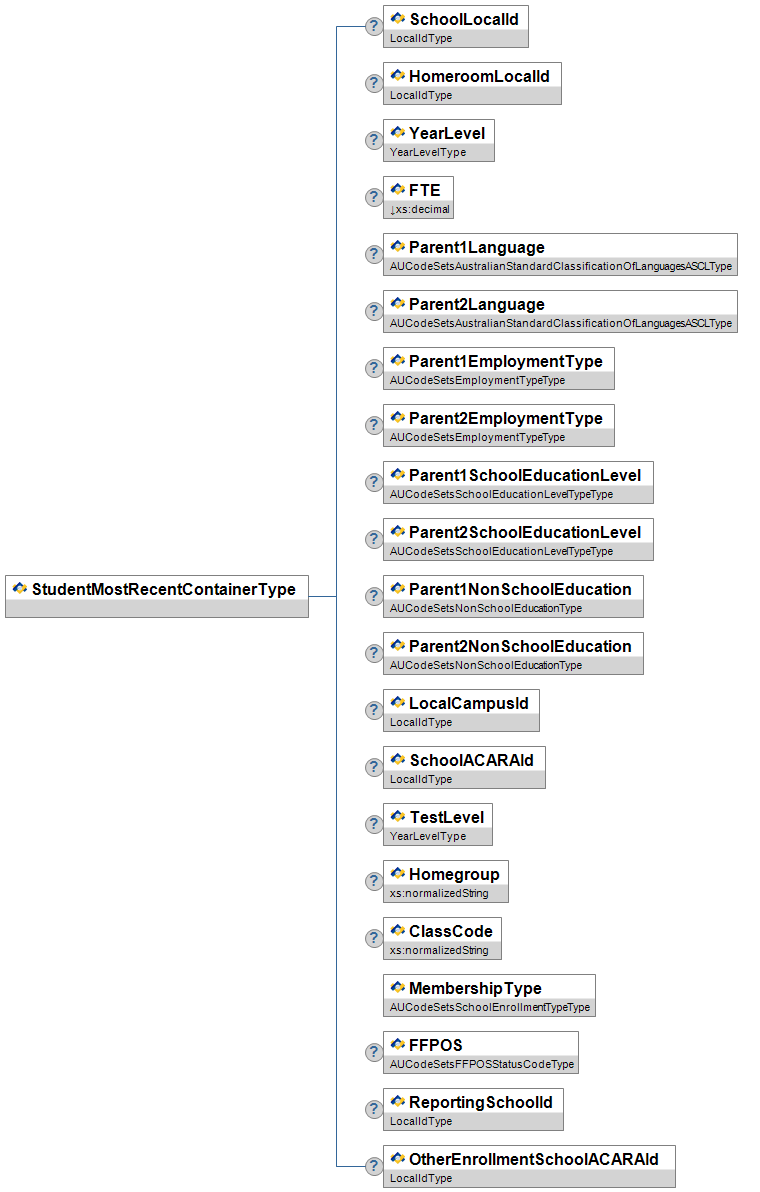Click the help icon beside Parent1Language

pyautogui.click(x=373, y=255)
